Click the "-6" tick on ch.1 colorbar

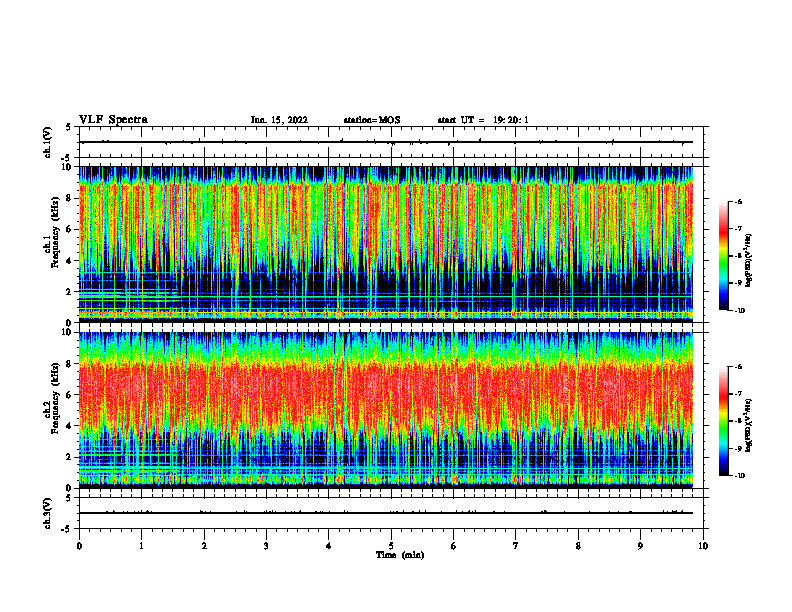(x=738, y=201)
